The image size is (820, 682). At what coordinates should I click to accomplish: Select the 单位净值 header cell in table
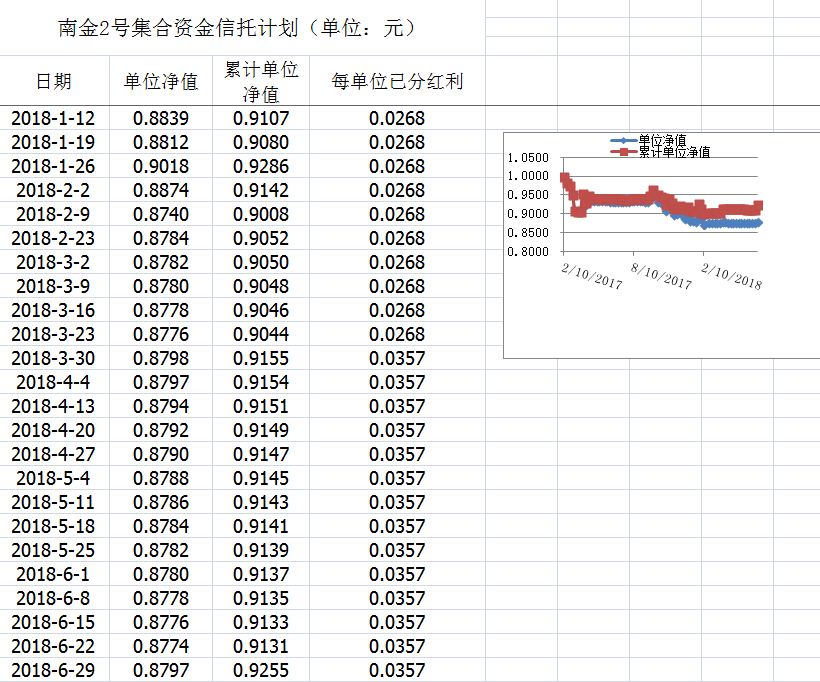(x=160, y=81)
